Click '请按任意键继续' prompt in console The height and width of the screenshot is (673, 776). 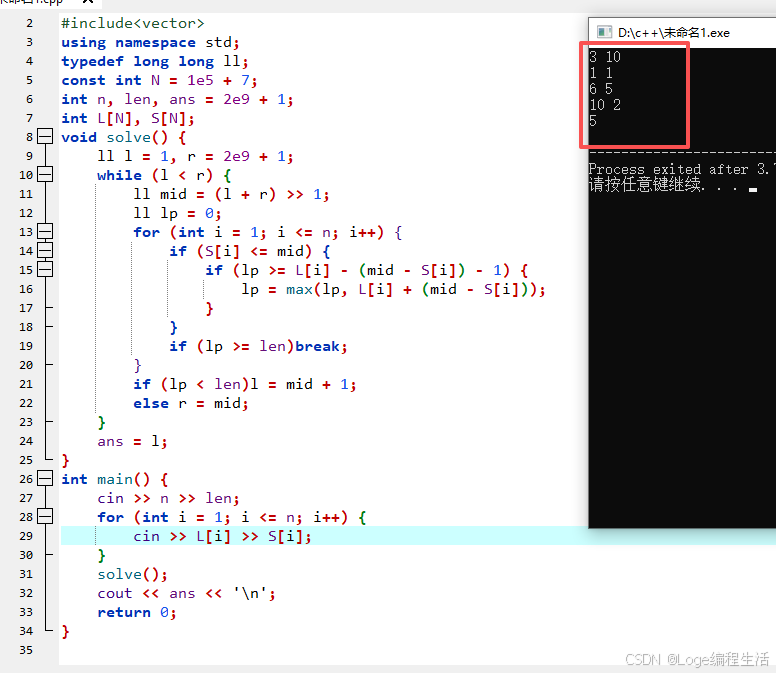tap(645, 185)
